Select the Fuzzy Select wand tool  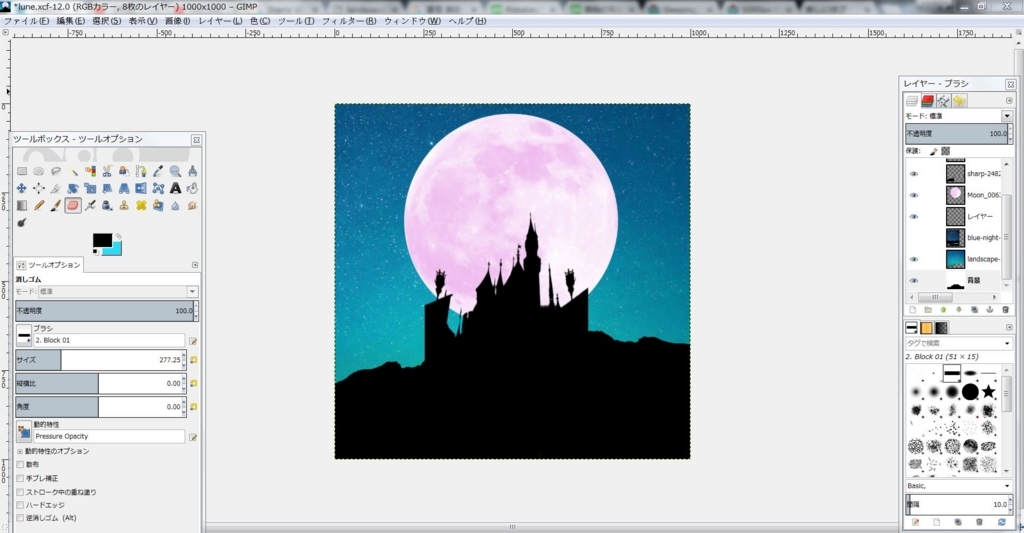click(x=73, y=171)
